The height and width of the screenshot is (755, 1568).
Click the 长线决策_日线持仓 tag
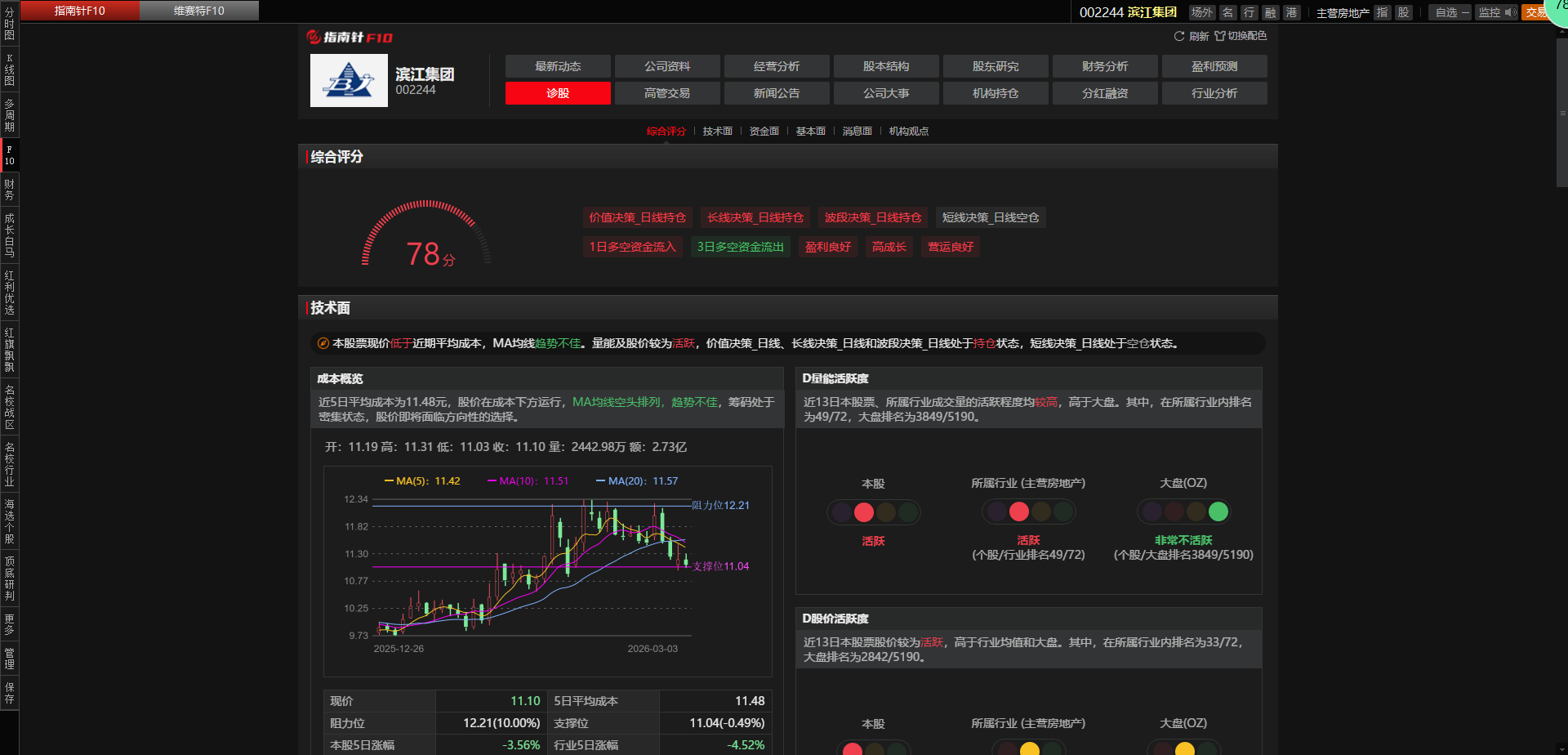pyautogui.click(x=755, y=217)
